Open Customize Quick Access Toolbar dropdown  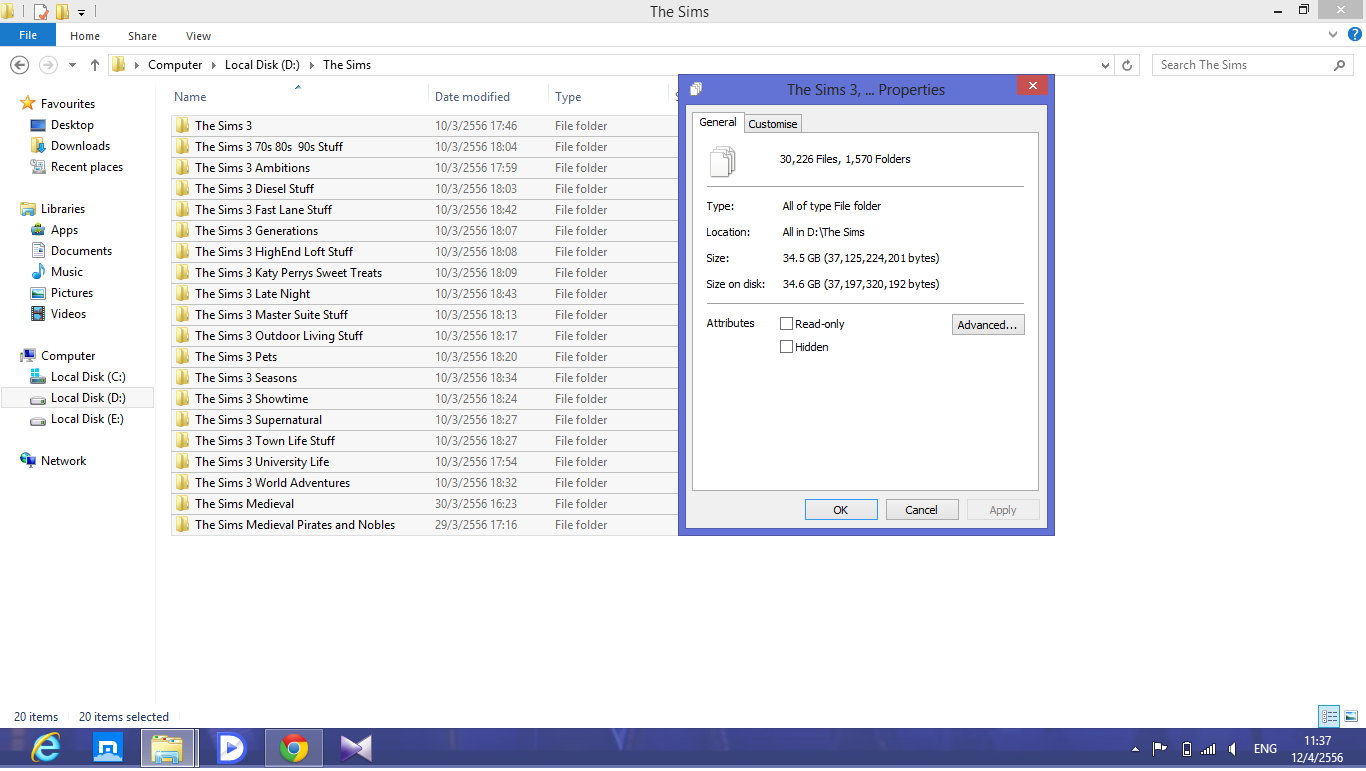pyautogui.click(x=82, y=13)
